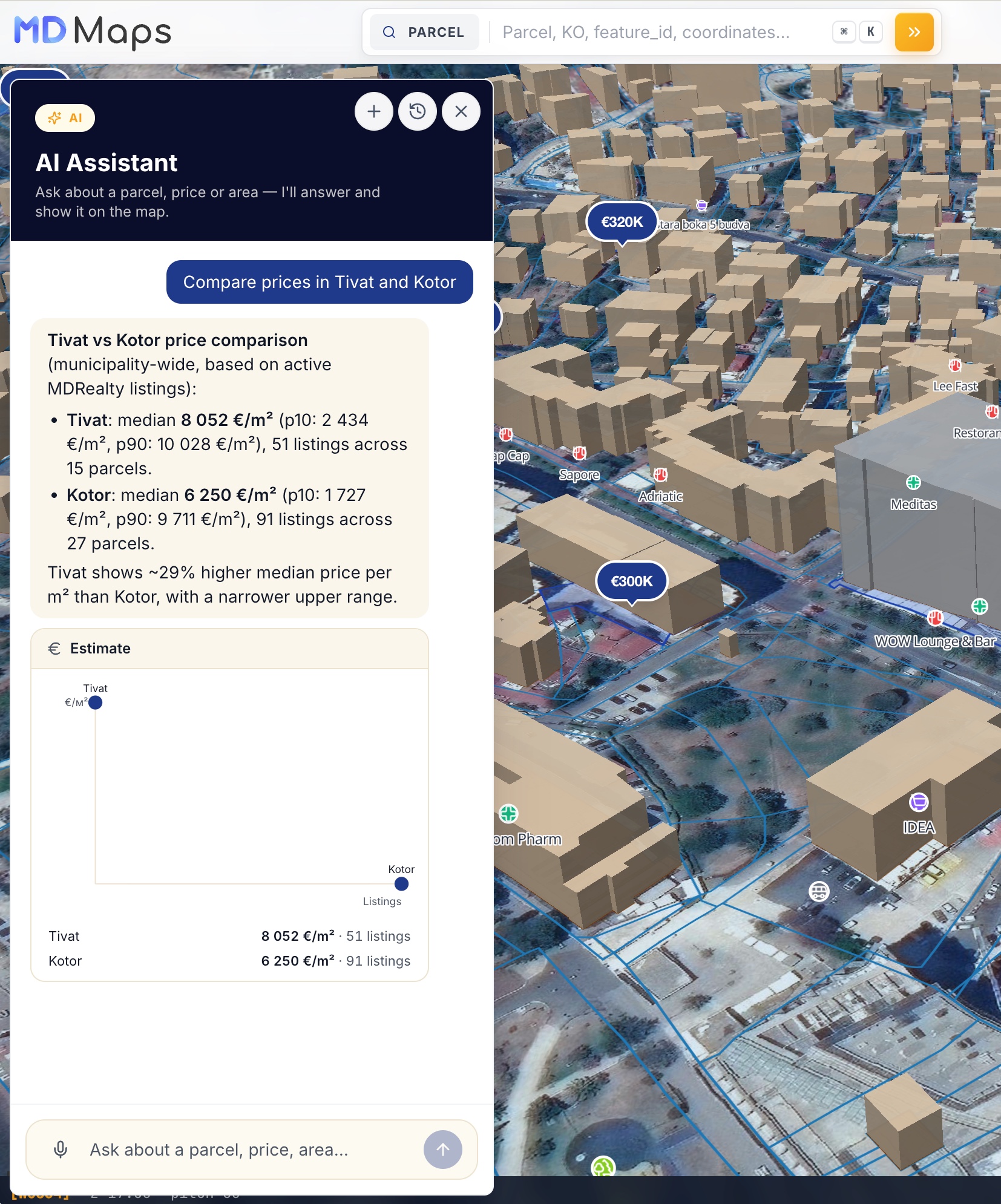Click the pharmacy marker near 'om Pharm'
The image size is (1001, 1204).
(x=508, y=814)
